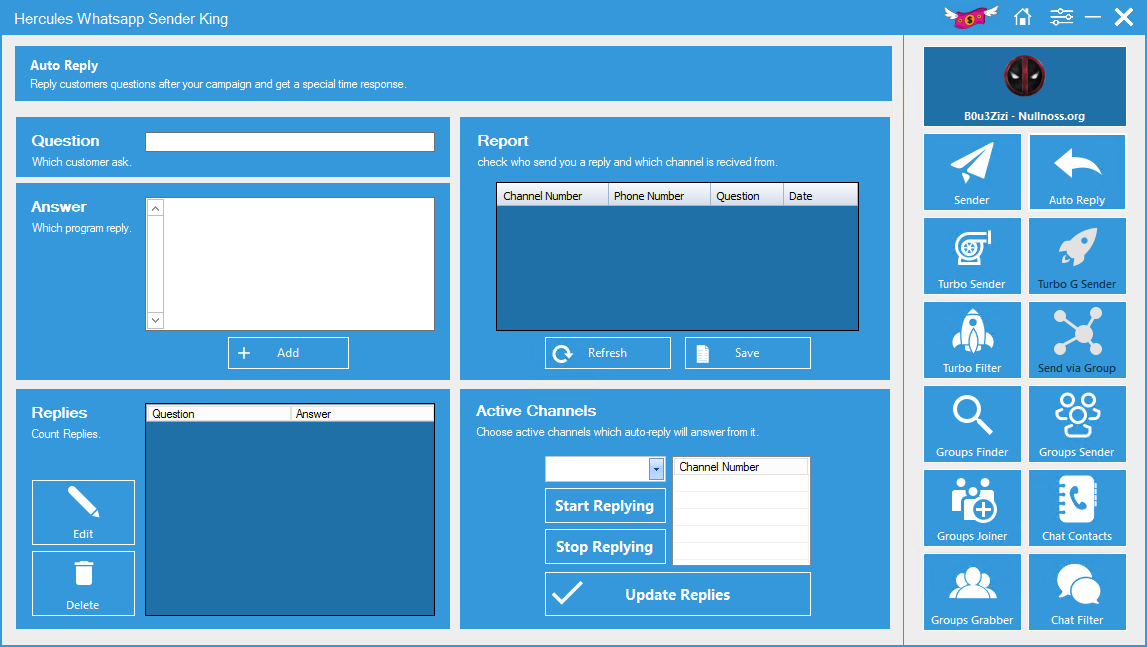
Task: Edit the selected reply
Action: coord(83,512)
